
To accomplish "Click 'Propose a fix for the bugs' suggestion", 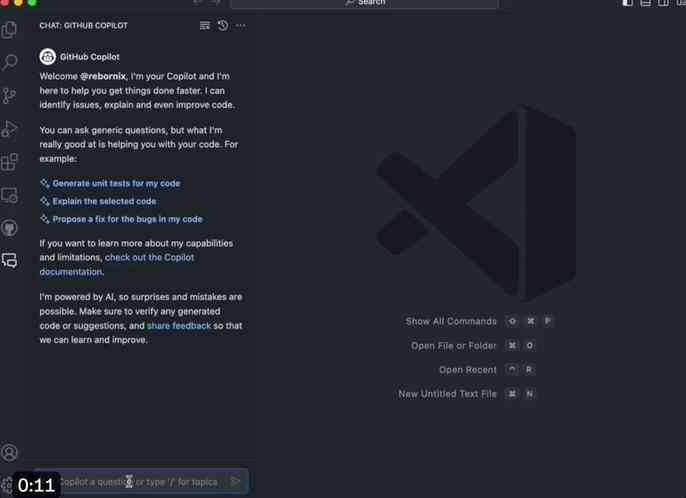I will click(x=127, y=219).
